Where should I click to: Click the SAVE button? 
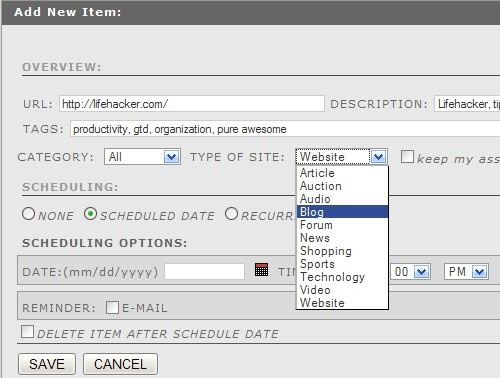point(47,364)
